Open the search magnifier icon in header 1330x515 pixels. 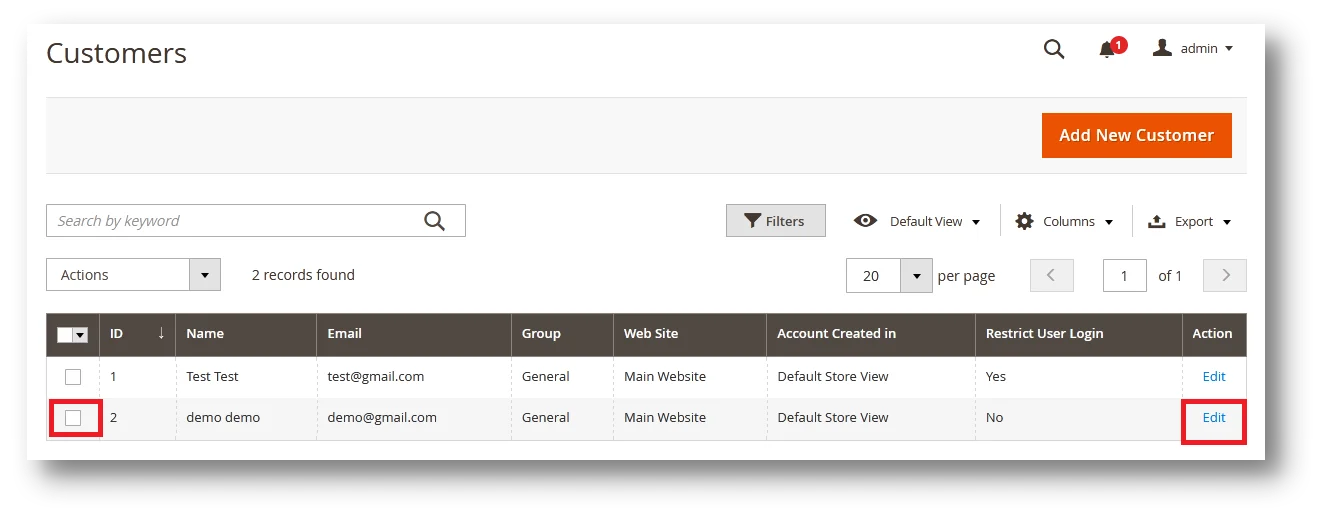pos(1054,49)
